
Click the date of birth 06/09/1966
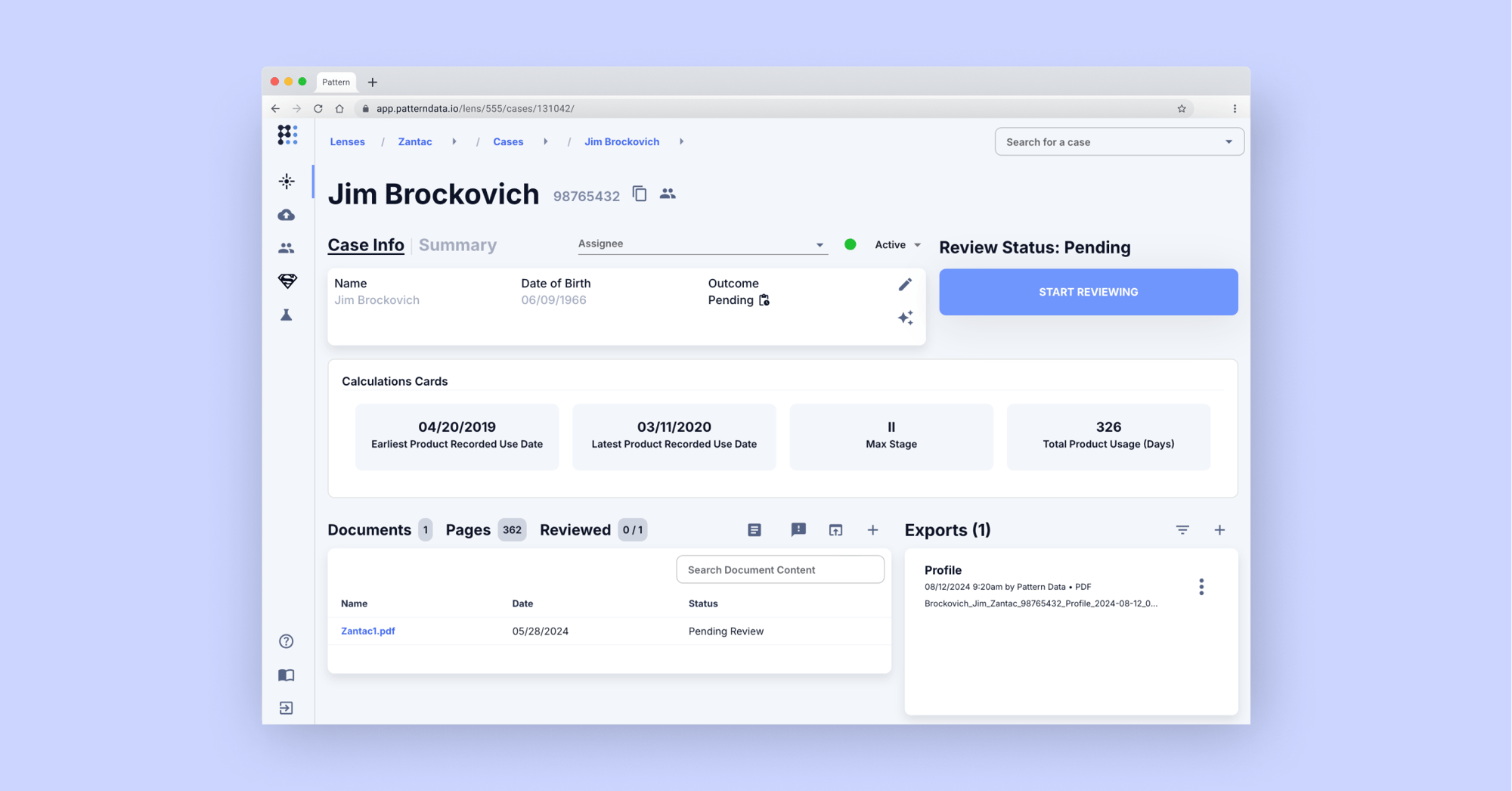coord(553,300)
